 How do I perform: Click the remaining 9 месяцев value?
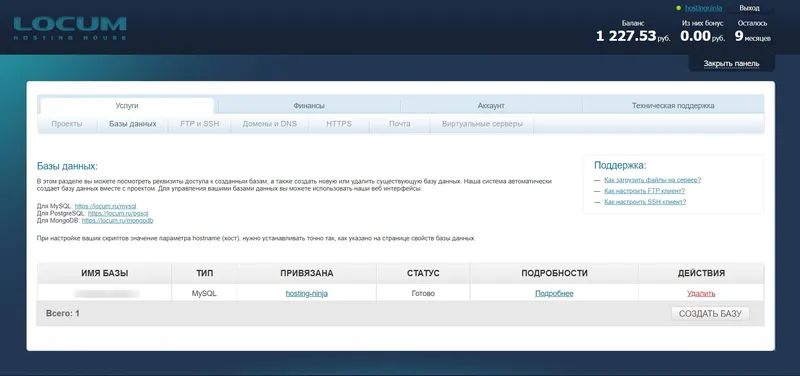coord(753,36)
